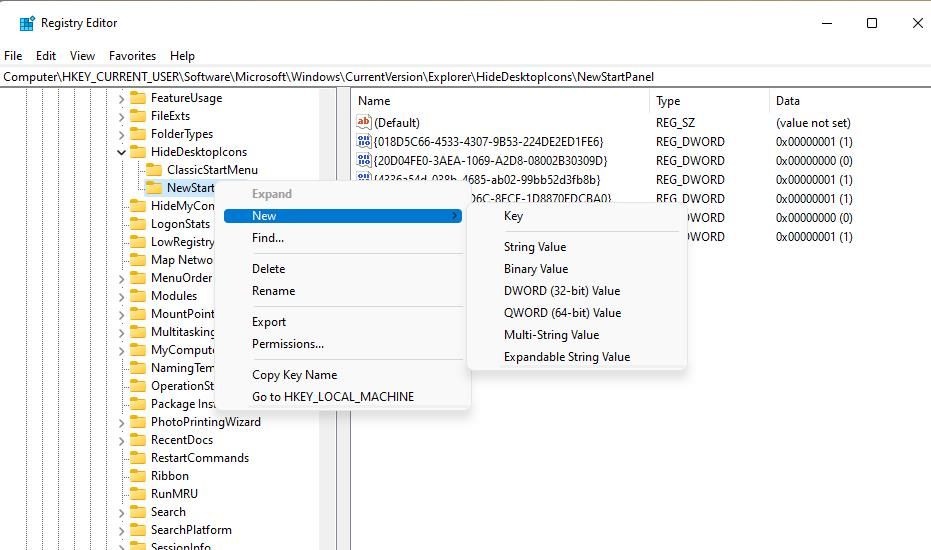The width and height of the screenshot is (931, 550).
Task: Click the PhotoPrintingWizard folder icon
Action: tap(138, 422)
